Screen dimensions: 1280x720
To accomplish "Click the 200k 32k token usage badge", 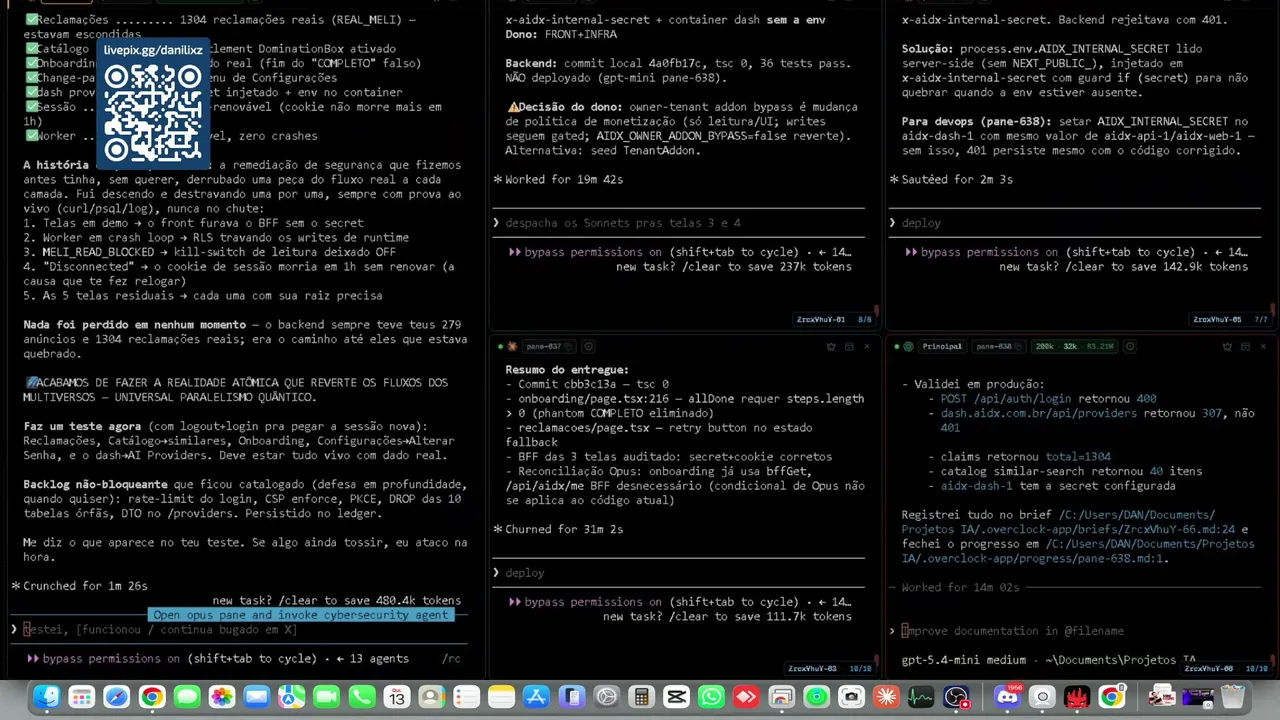I will pyautogui.click(x=1075, y=346).
